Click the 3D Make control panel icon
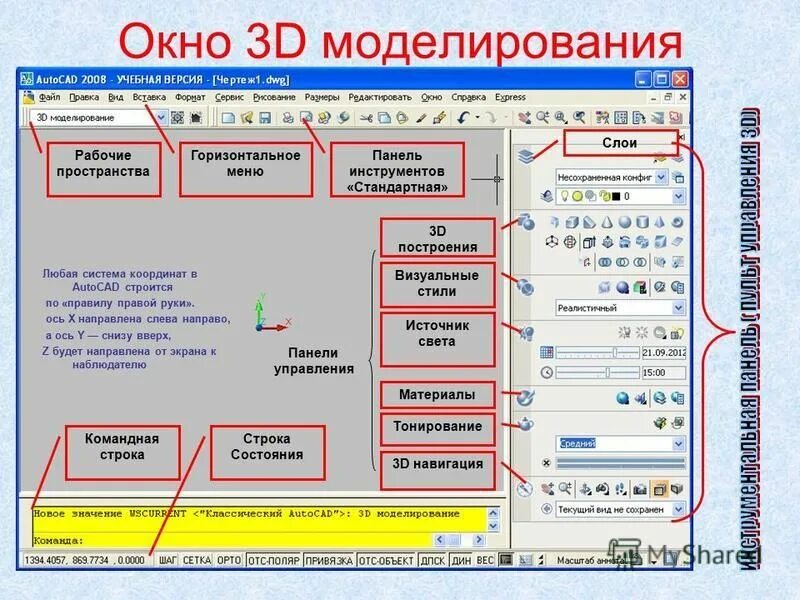This screenshot has height=600, width=800. click(x=526, y=222)
